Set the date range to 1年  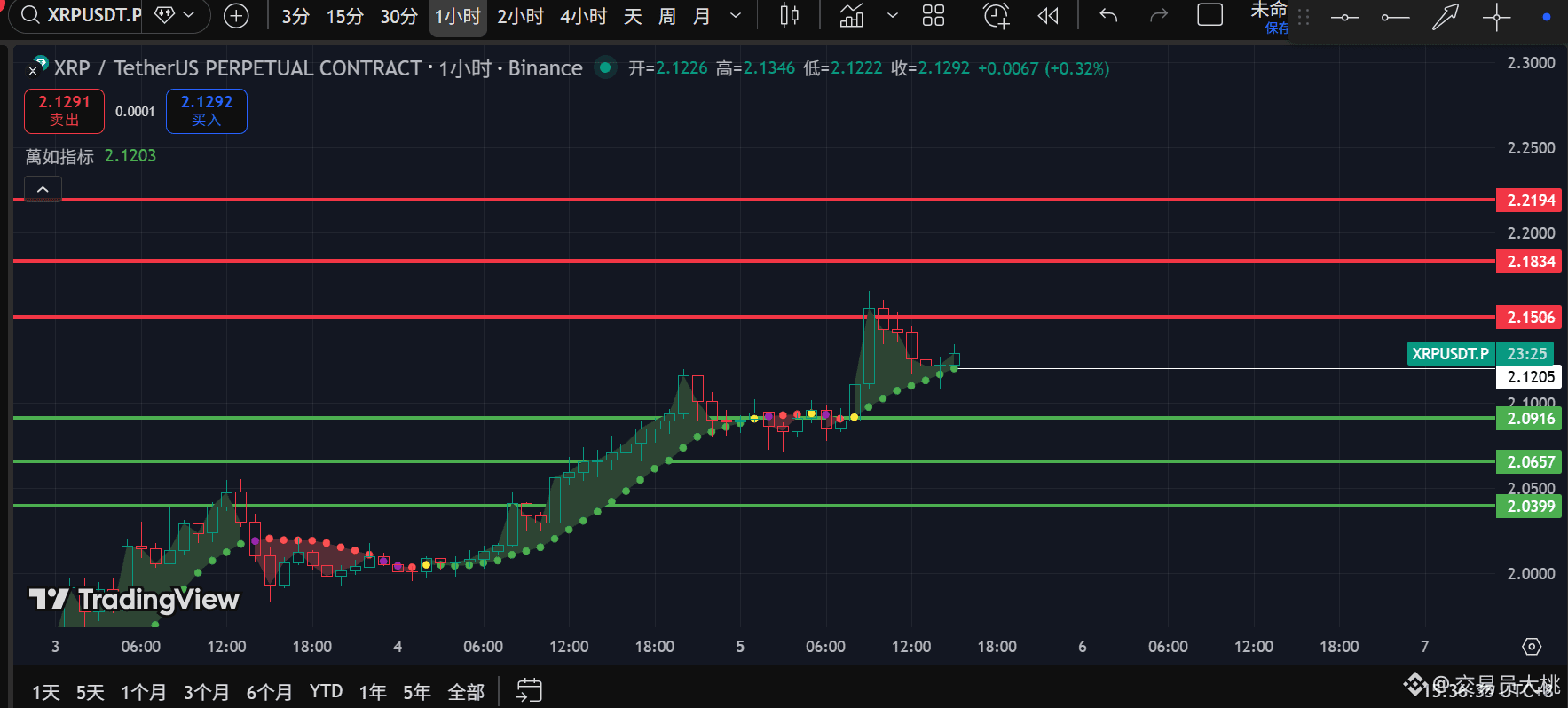click(373, 692)
